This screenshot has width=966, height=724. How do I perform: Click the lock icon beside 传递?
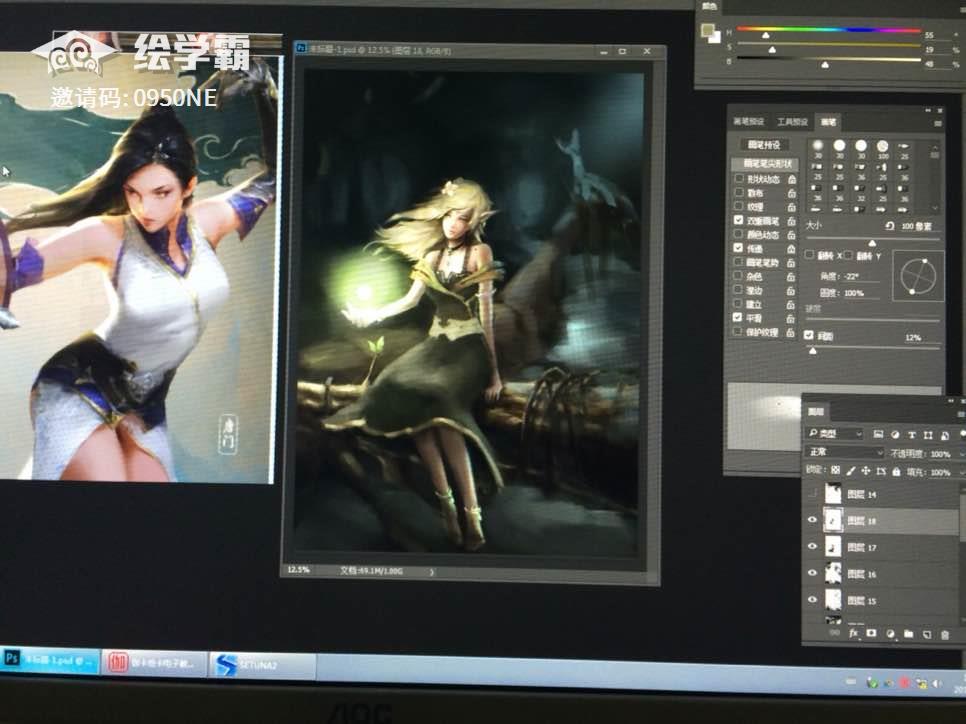792,248
